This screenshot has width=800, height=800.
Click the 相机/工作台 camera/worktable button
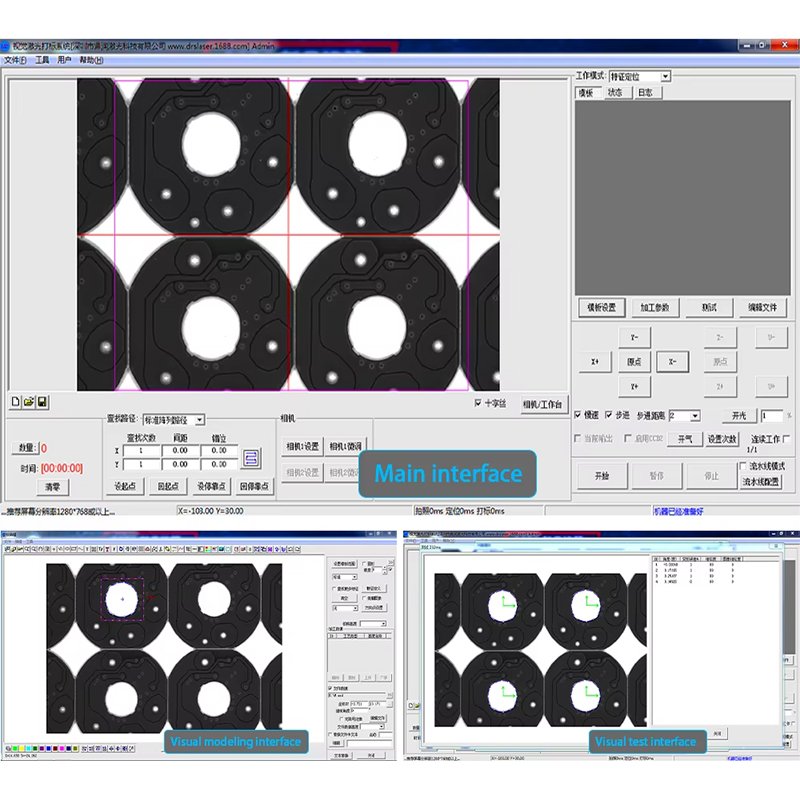[x=542, y=405]
